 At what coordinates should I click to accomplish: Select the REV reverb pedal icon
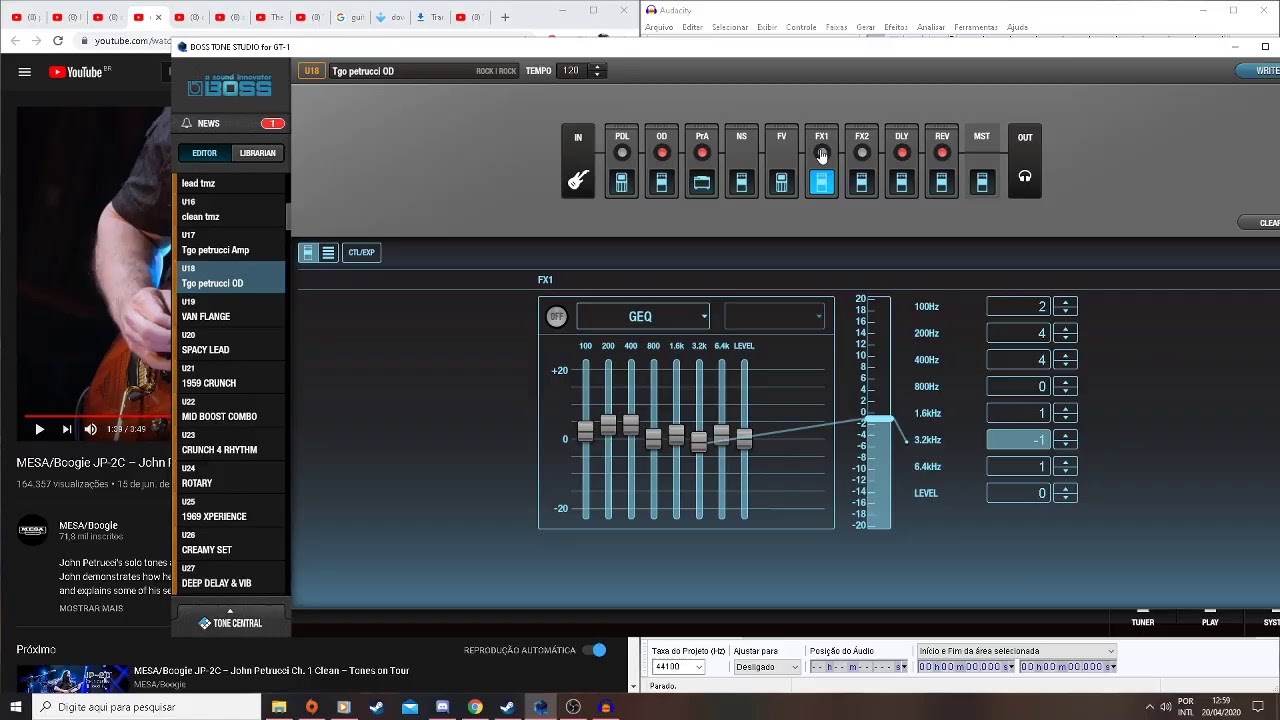(941, 182)
